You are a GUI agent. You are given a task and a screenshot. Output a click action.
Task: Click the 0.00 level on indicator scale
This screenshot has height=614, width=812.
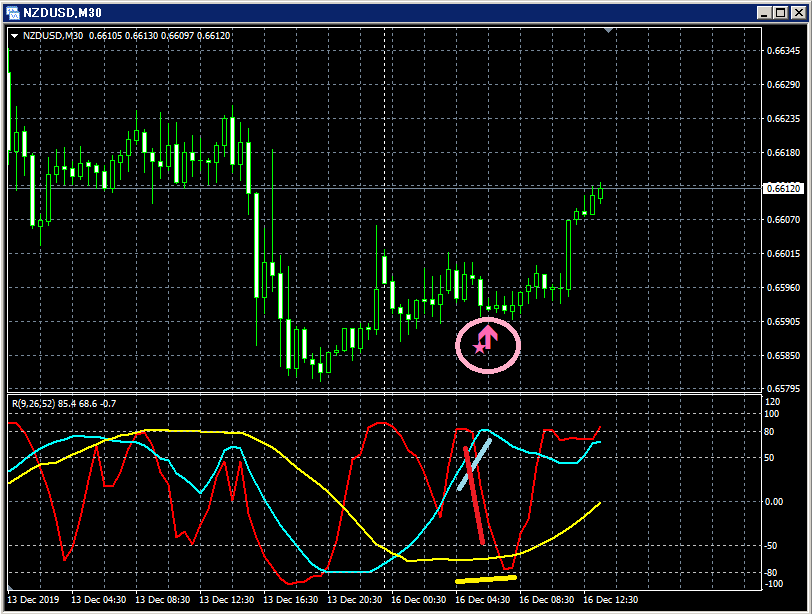(x=774, y=502)
